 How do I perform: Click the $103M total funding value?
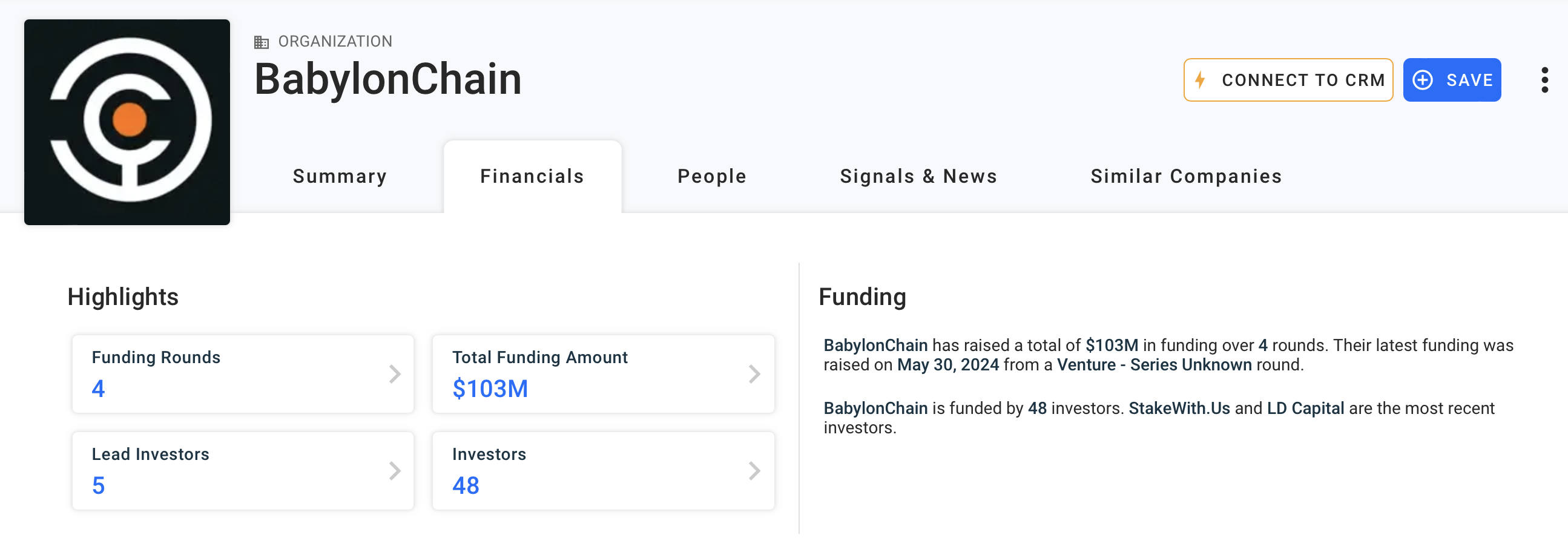click(x=490, y=389)
